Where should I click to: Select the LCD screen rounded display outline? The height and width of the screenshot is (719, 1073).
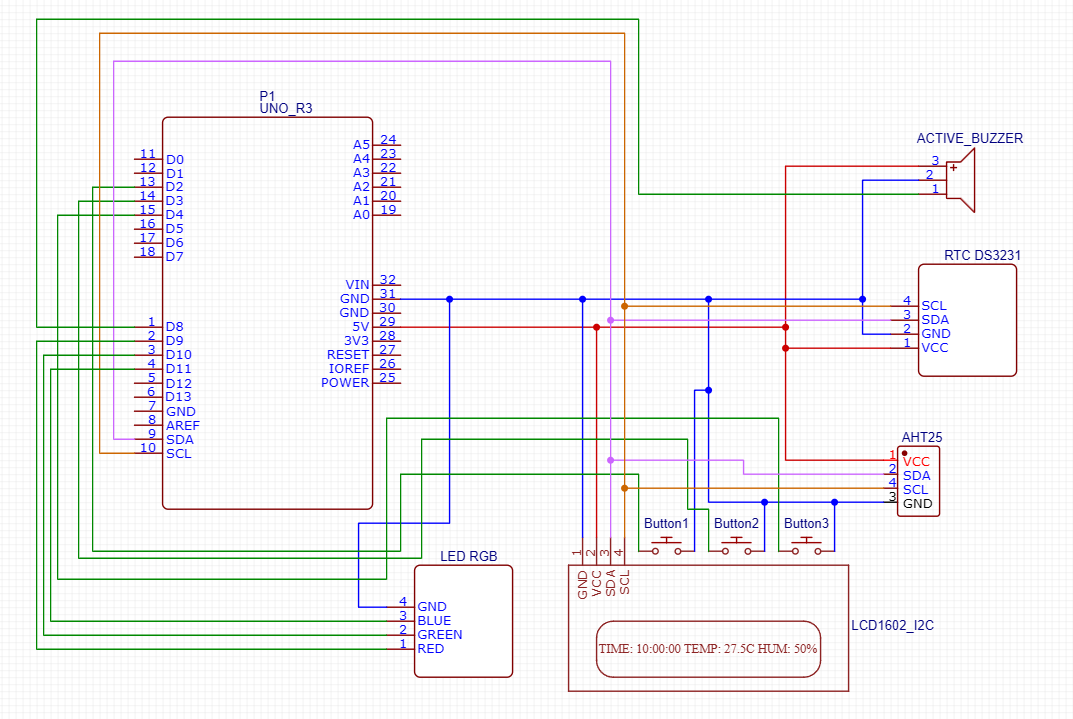click(x=708, y=649)
